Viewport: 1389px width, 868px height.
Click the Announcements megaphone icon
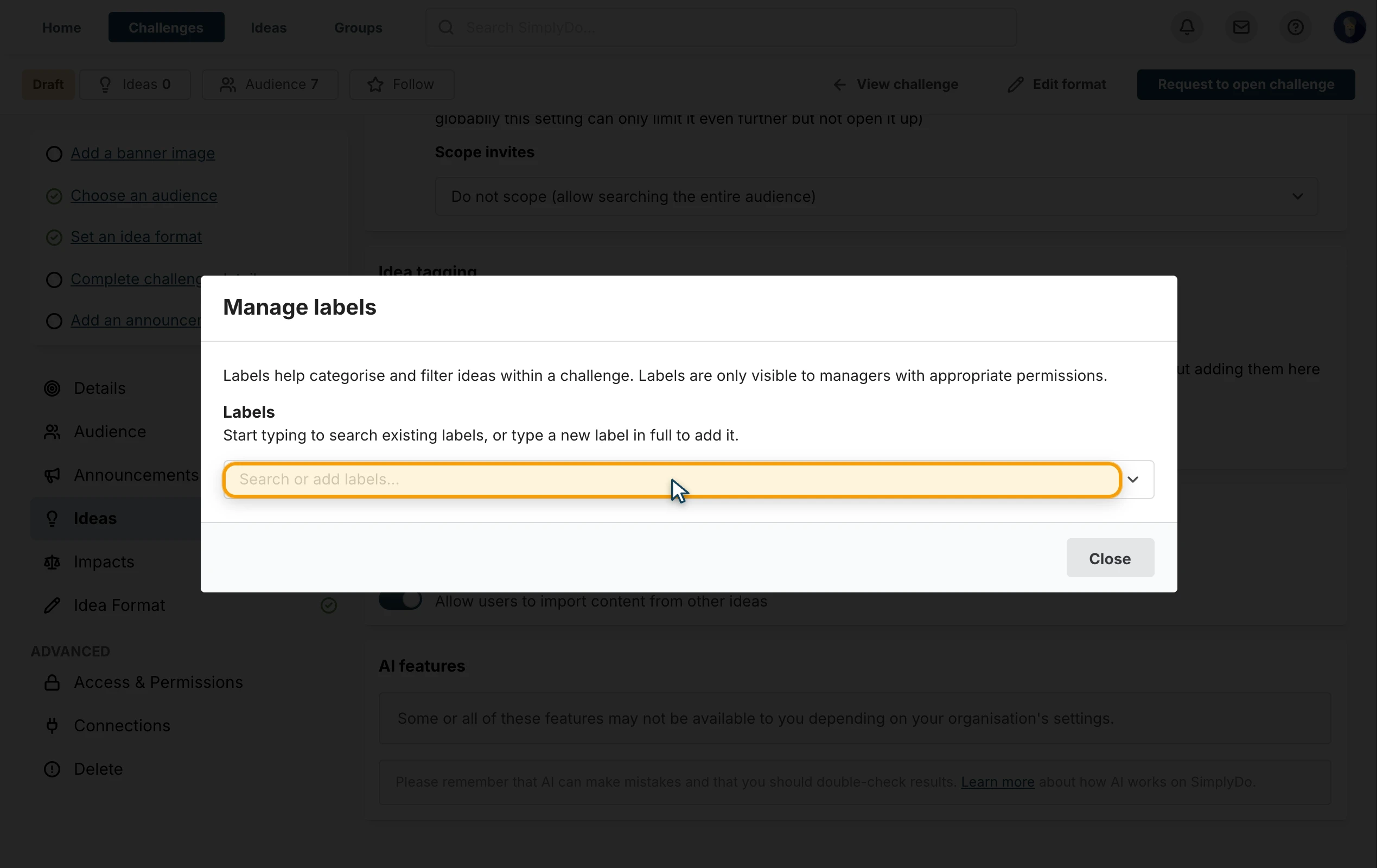(52, 475)
